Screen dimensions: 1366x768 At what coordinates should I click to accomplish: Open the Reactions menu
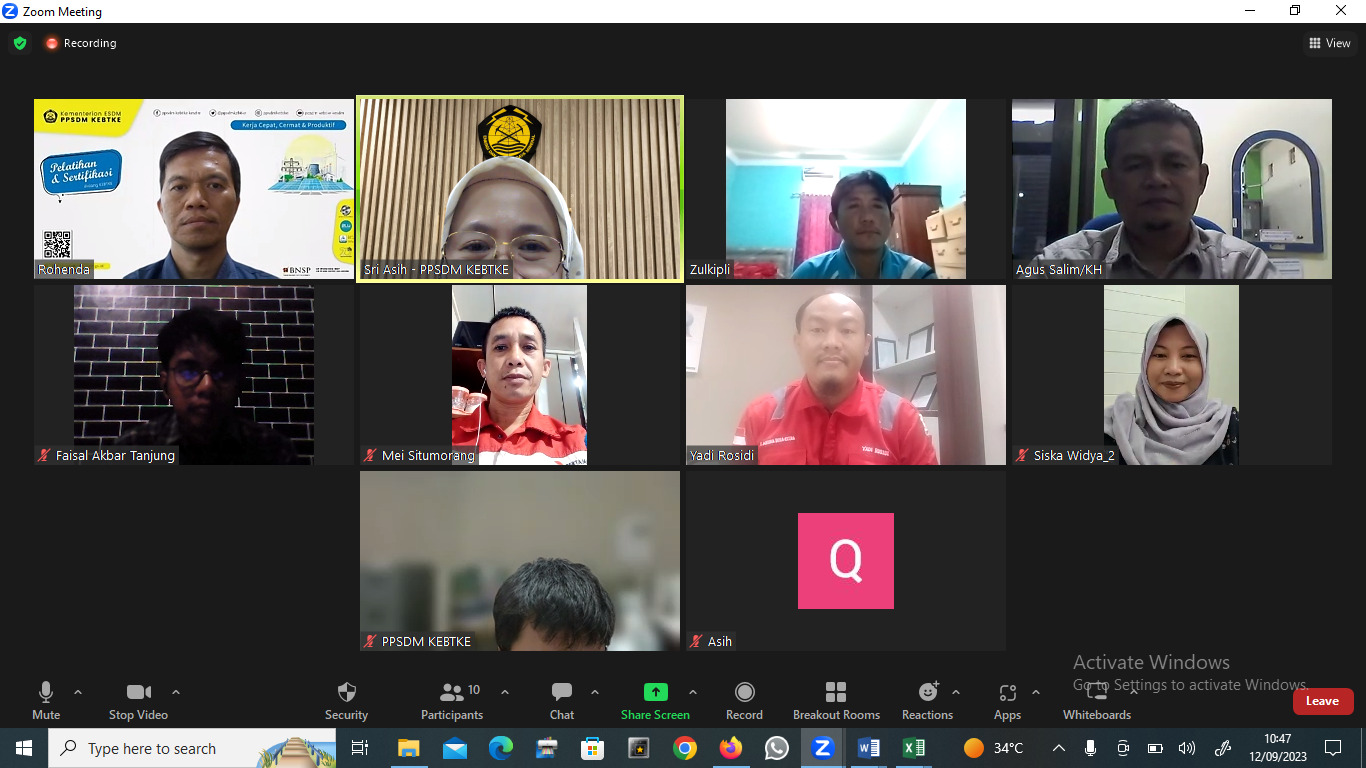[928, 692]
